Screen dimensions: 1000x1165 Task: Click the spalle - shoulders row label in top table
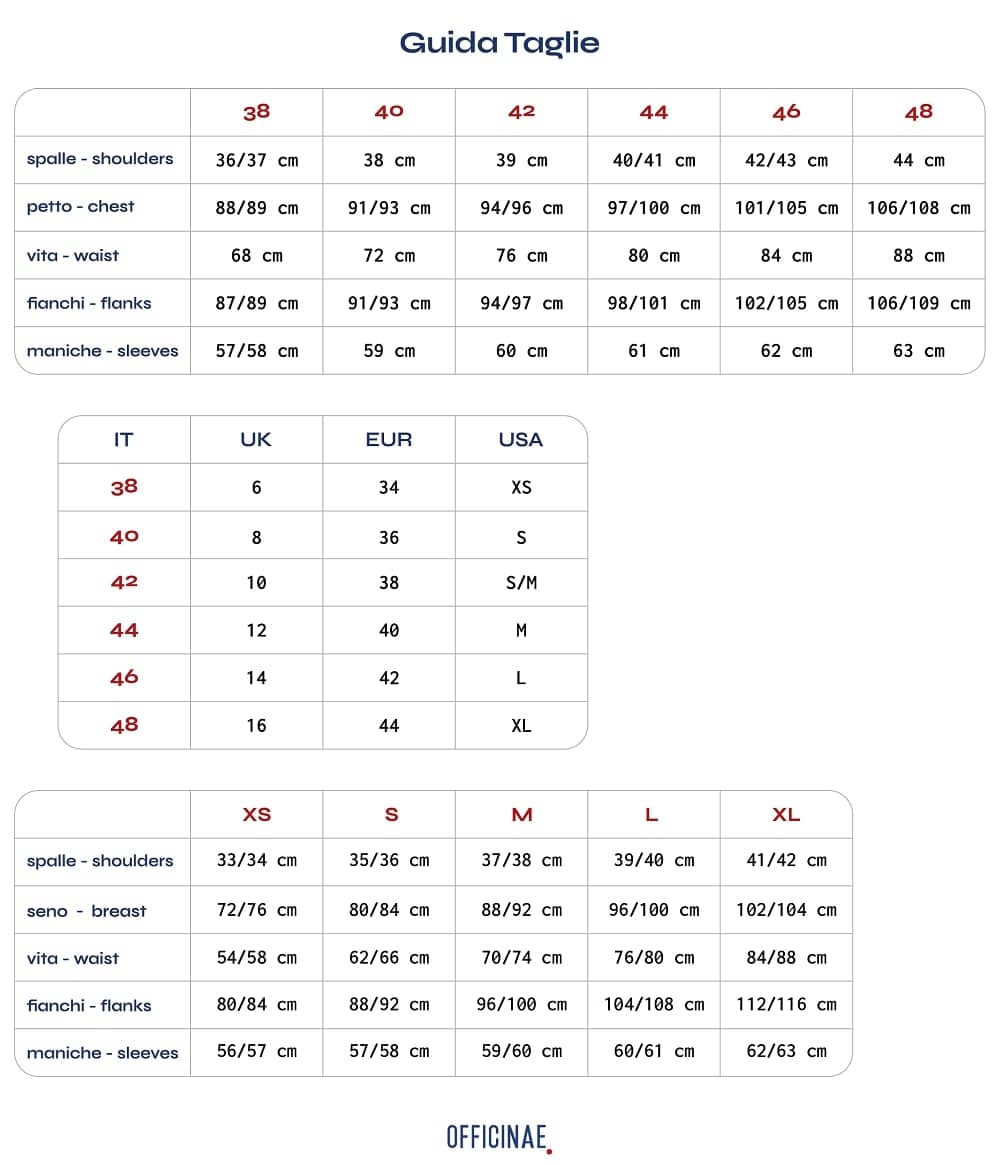[x=100, y=159]
